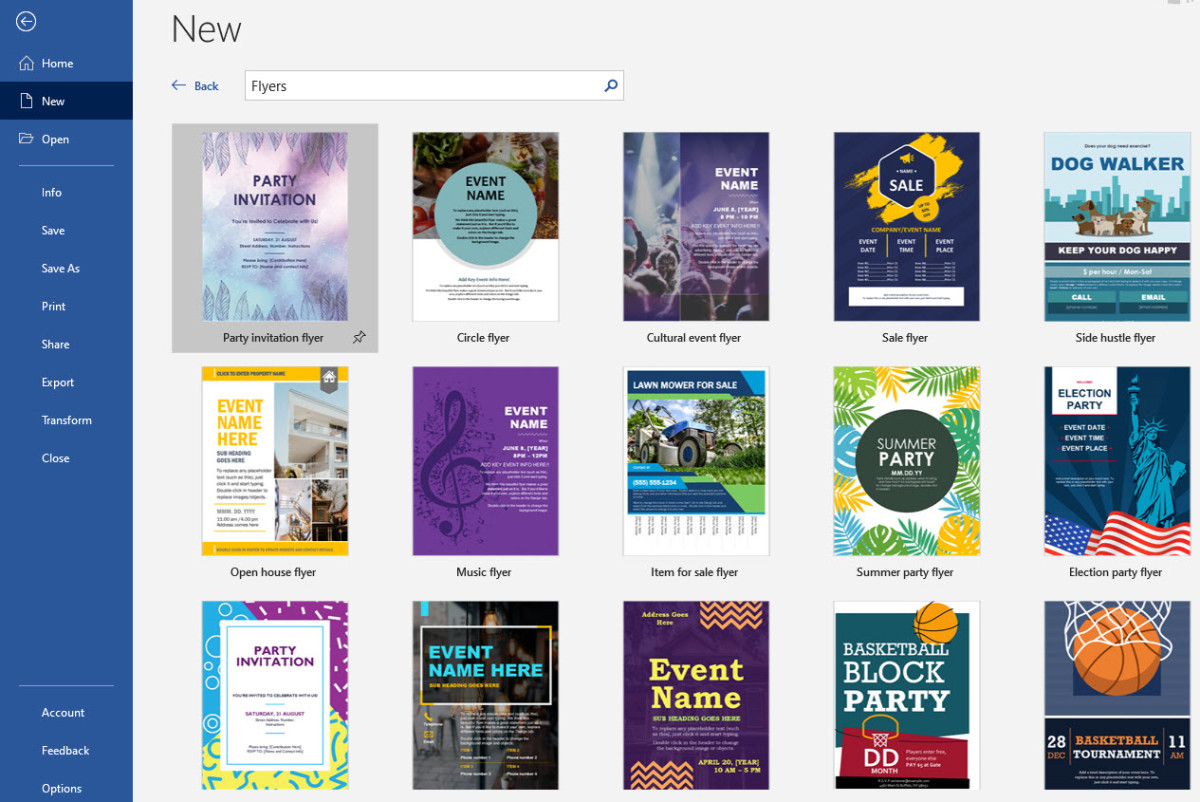Viewport: 1200px width, 802px height.
Task: Pick the Election party flyer template
Action: click(x=1116, y=461)
